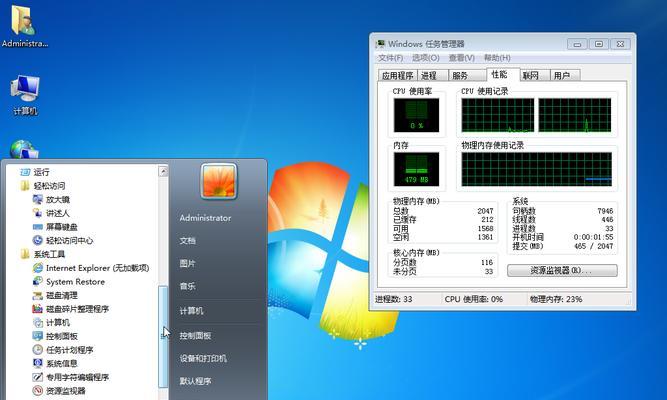This screenshot has height=400, width=667.
Task: Switch to the 进程 tab
Action: click(433, 75)
